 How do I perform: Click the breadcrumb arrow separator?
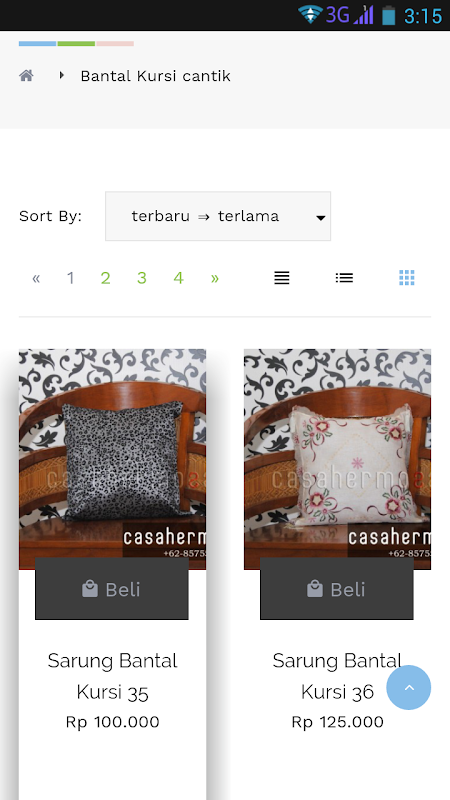click(x=62, y=76)
